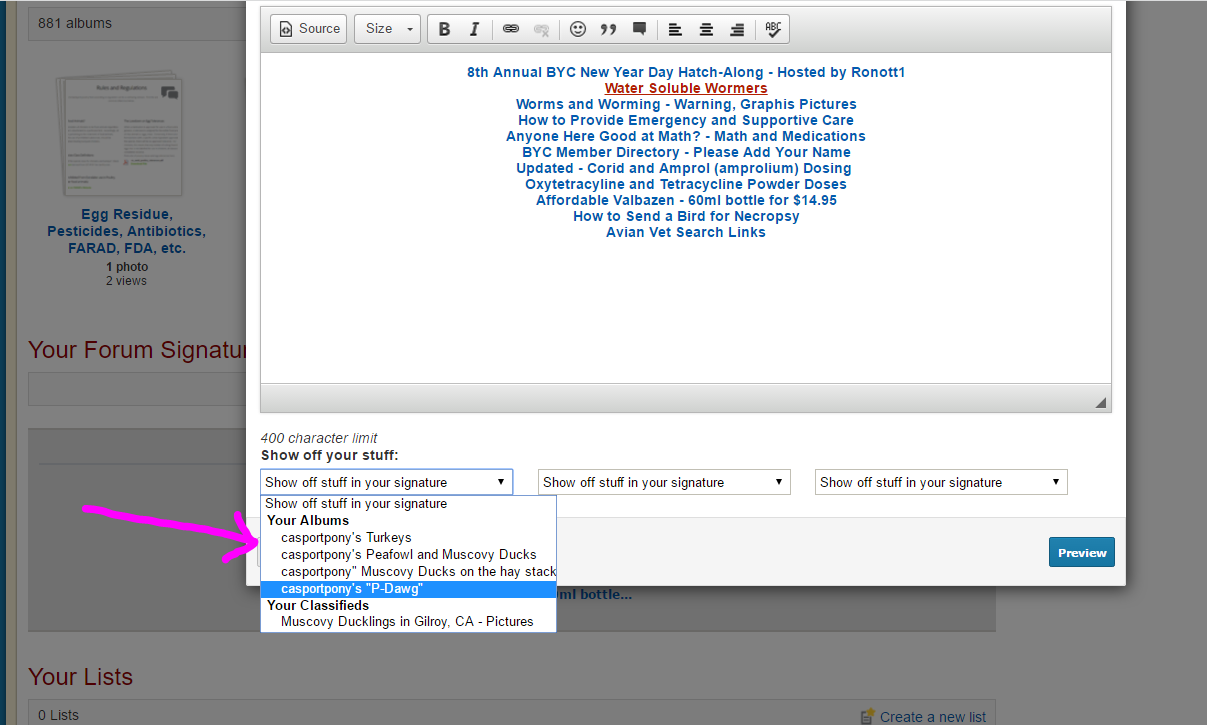The height and width of the screenshot is (725, 1207).
Task: Select casportpony's Turkeys album option
Action: [x=346, y=537]
